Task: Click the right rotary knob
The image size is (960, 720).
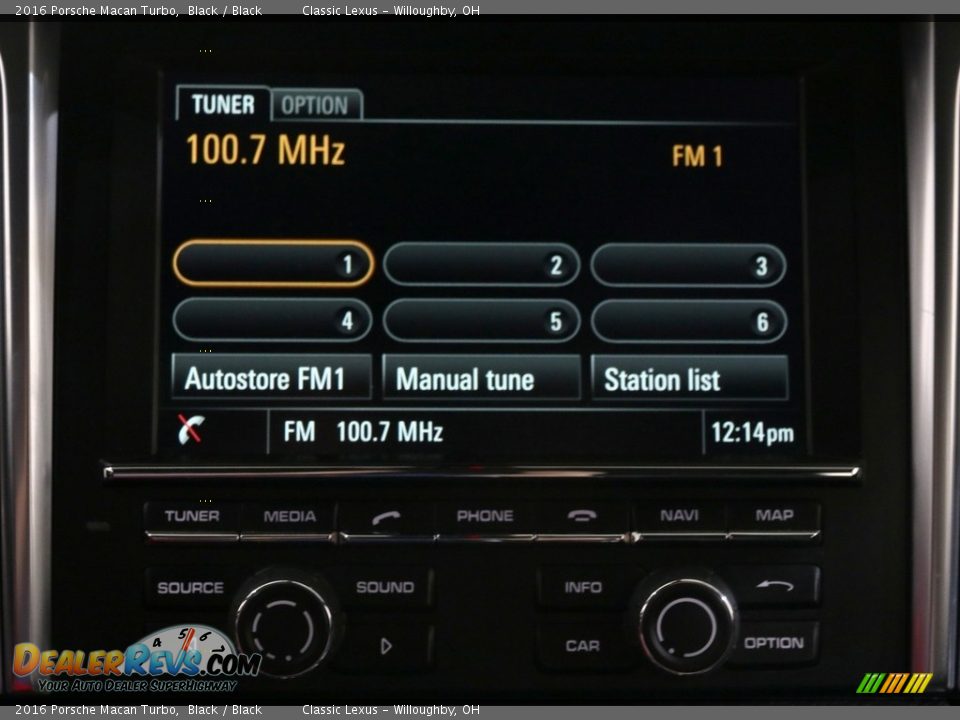Action: 686,626
